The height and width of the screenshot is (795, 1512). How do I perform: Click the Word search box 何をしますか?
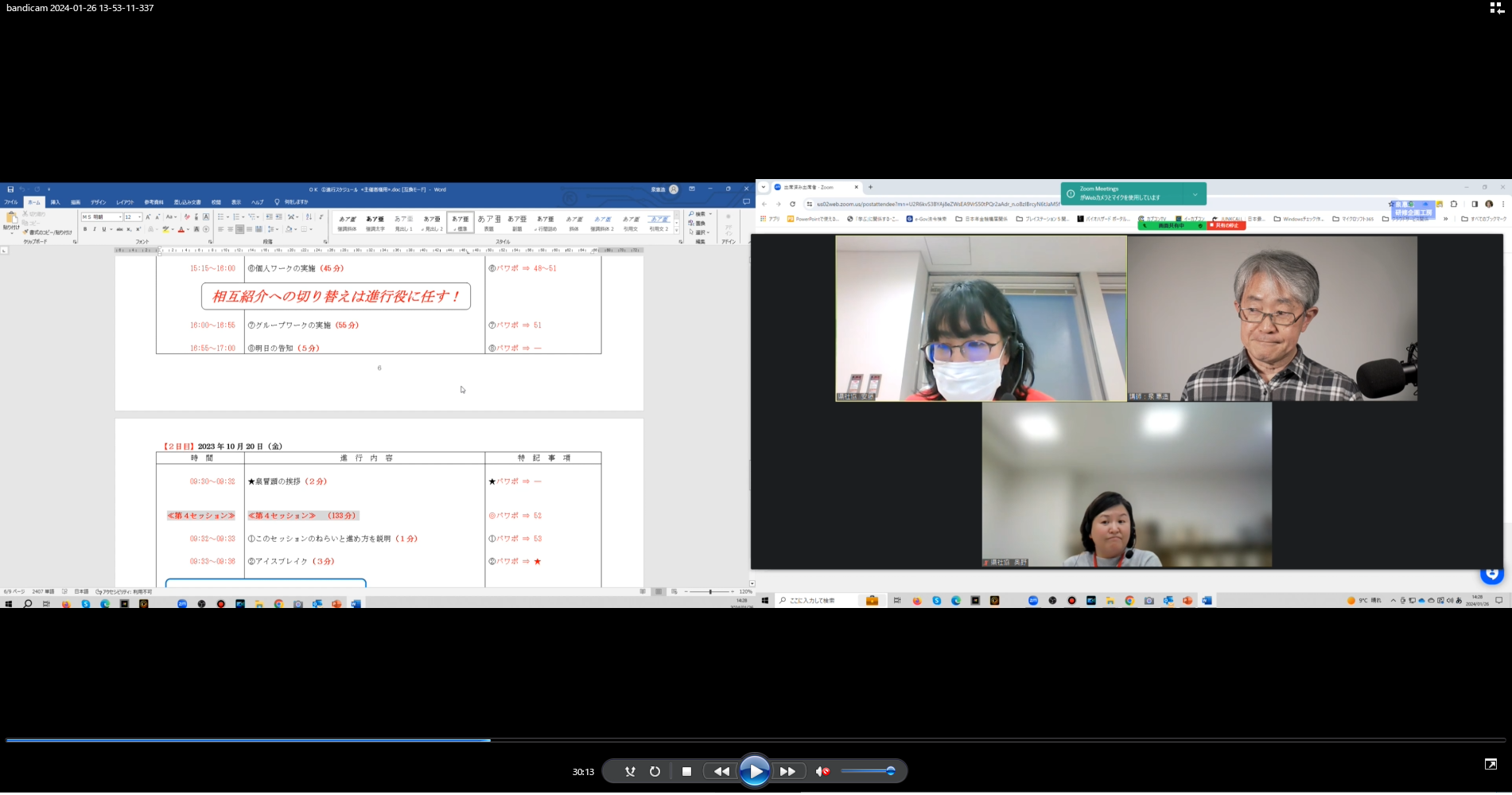(292, 202)
